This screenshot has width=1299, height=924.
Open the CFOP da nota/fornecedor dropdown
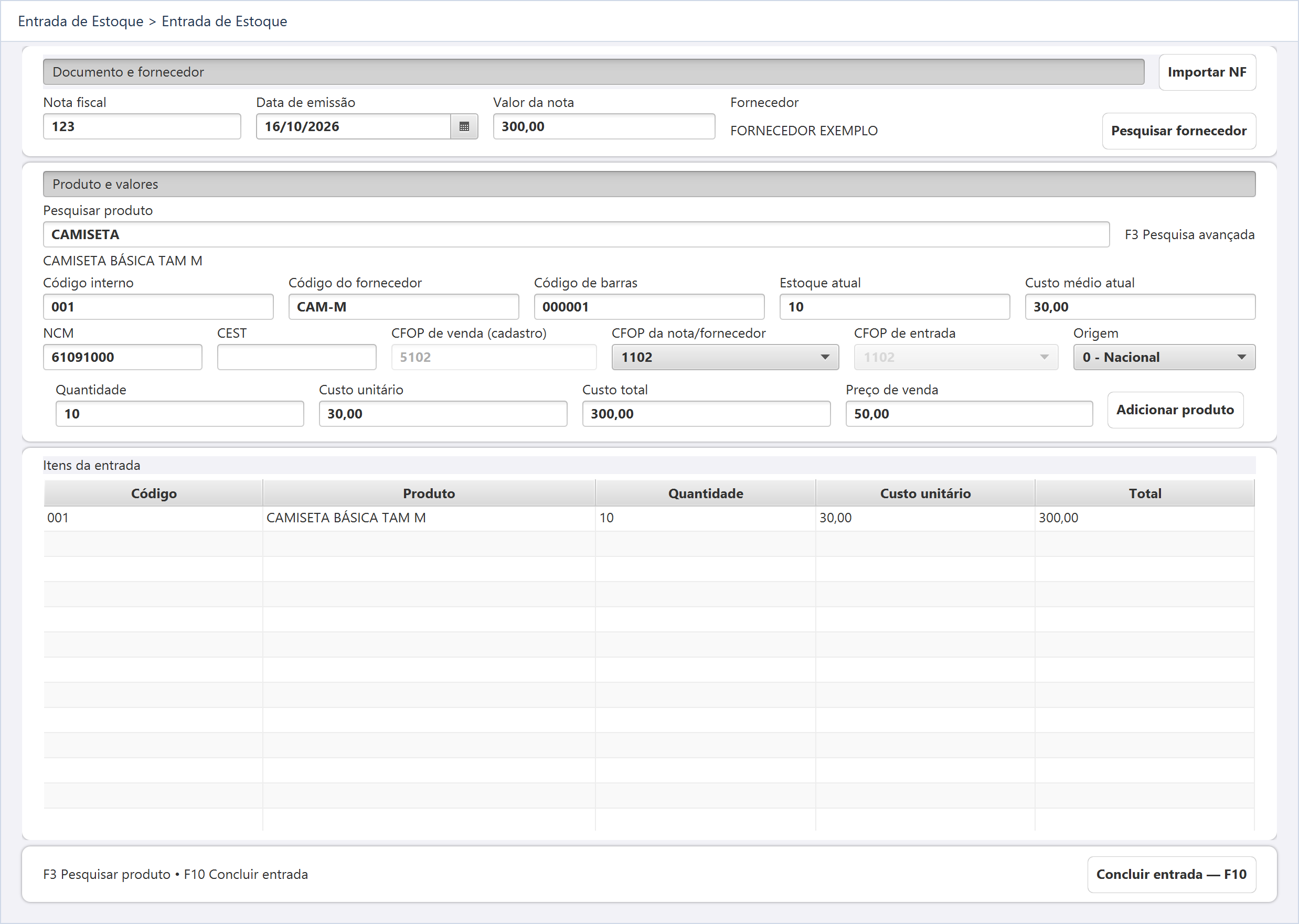coord(725,357)
